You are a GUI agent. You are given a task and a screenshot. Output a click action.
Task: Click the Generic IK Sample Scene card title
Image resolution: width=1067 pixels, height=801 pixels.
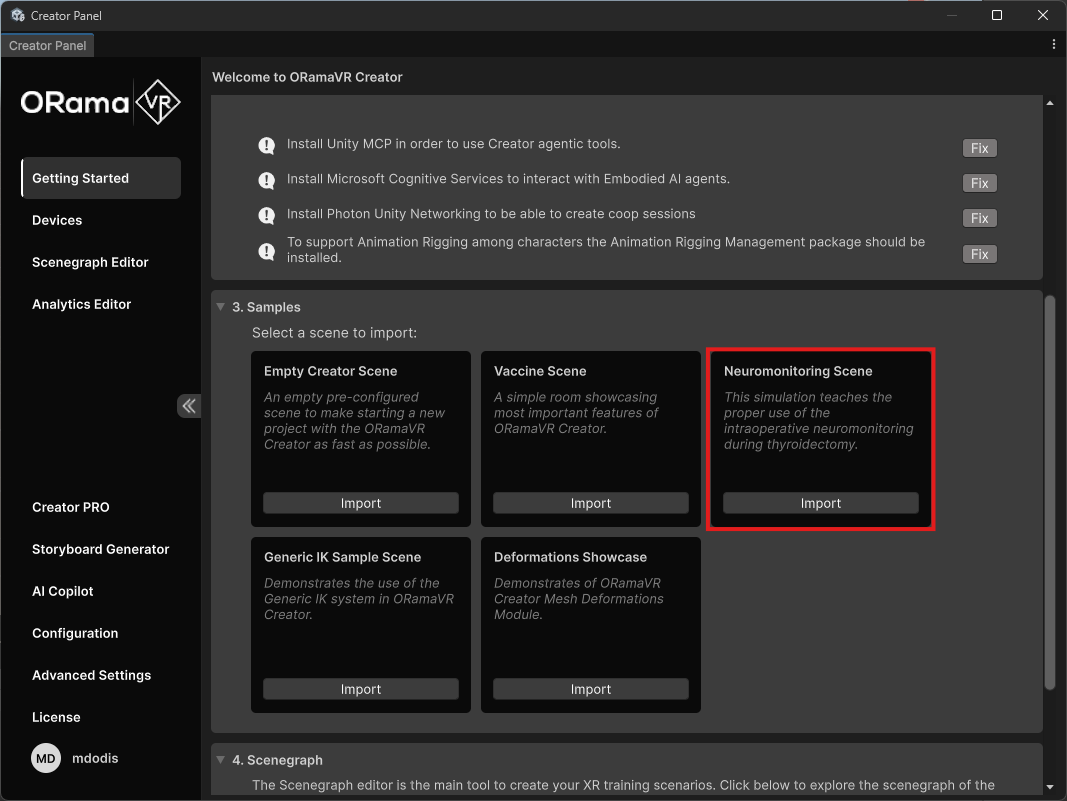coord(342,557)
